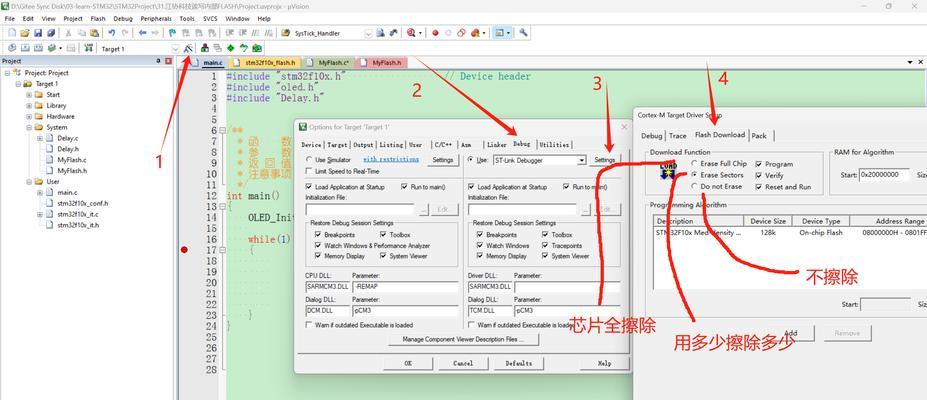This screenshot has width=927, height=400.
Task: Choose the Do not Erase option
Action: coord(695,186)
